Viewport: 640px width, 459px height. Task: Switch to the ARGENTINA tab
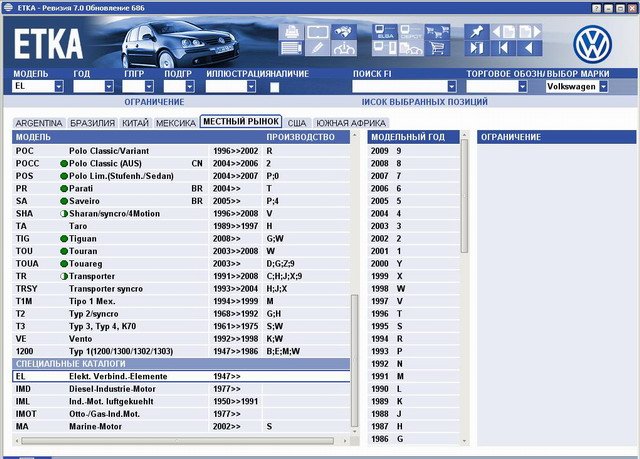(39, 123)
